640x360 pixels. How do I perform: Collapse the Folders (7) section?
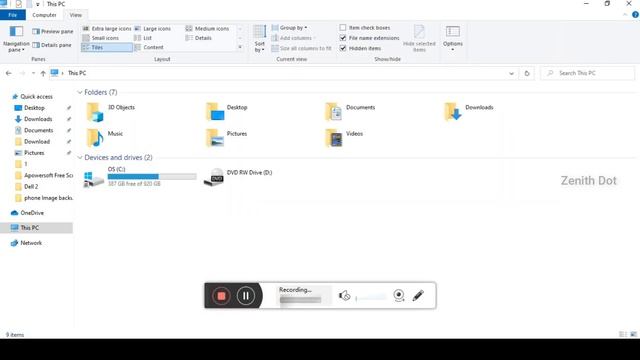click(x=80, y=92)
